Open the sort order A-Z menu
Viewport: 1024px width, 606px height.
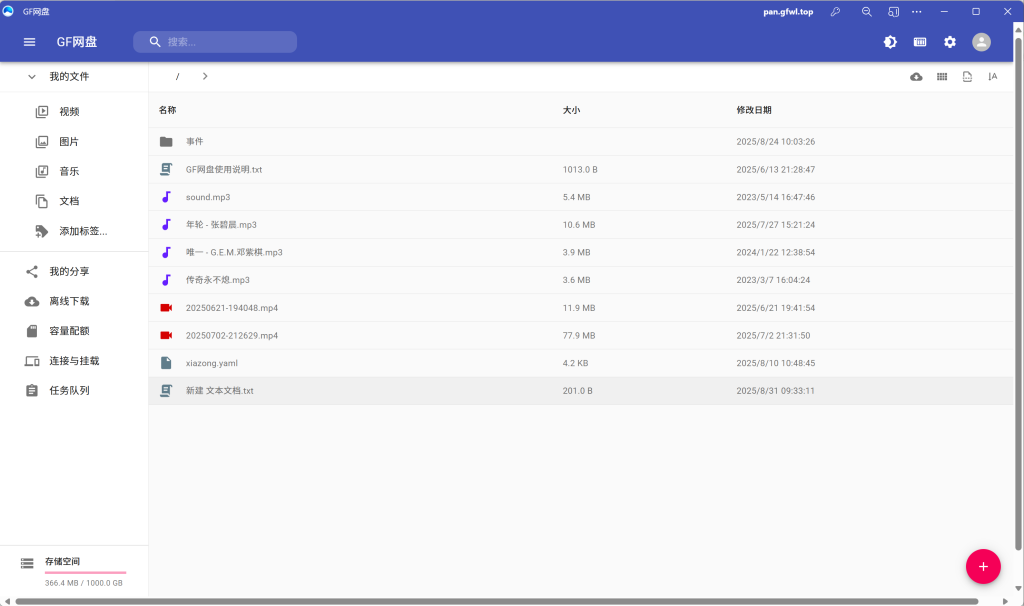click(x=992, y=77)
